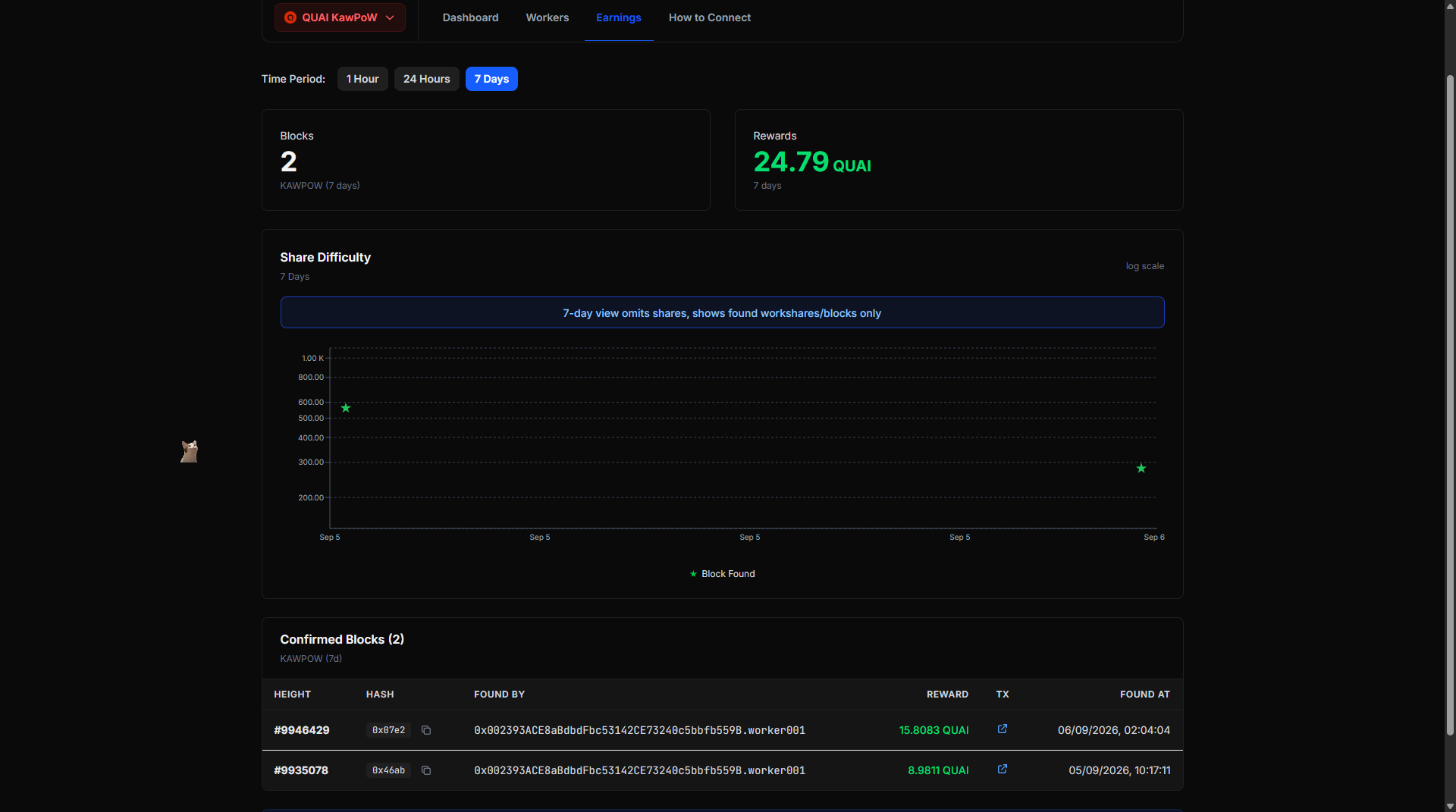This screenshot has width=1456, height=812.
Task: Open the How to Connect tab
Action: pyautogui.click(x=709, y=17)
